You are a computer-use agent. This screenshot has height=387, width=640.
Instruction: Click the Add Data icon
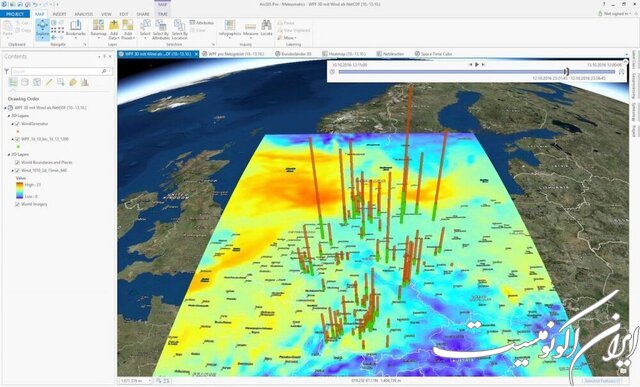[114, 29]
